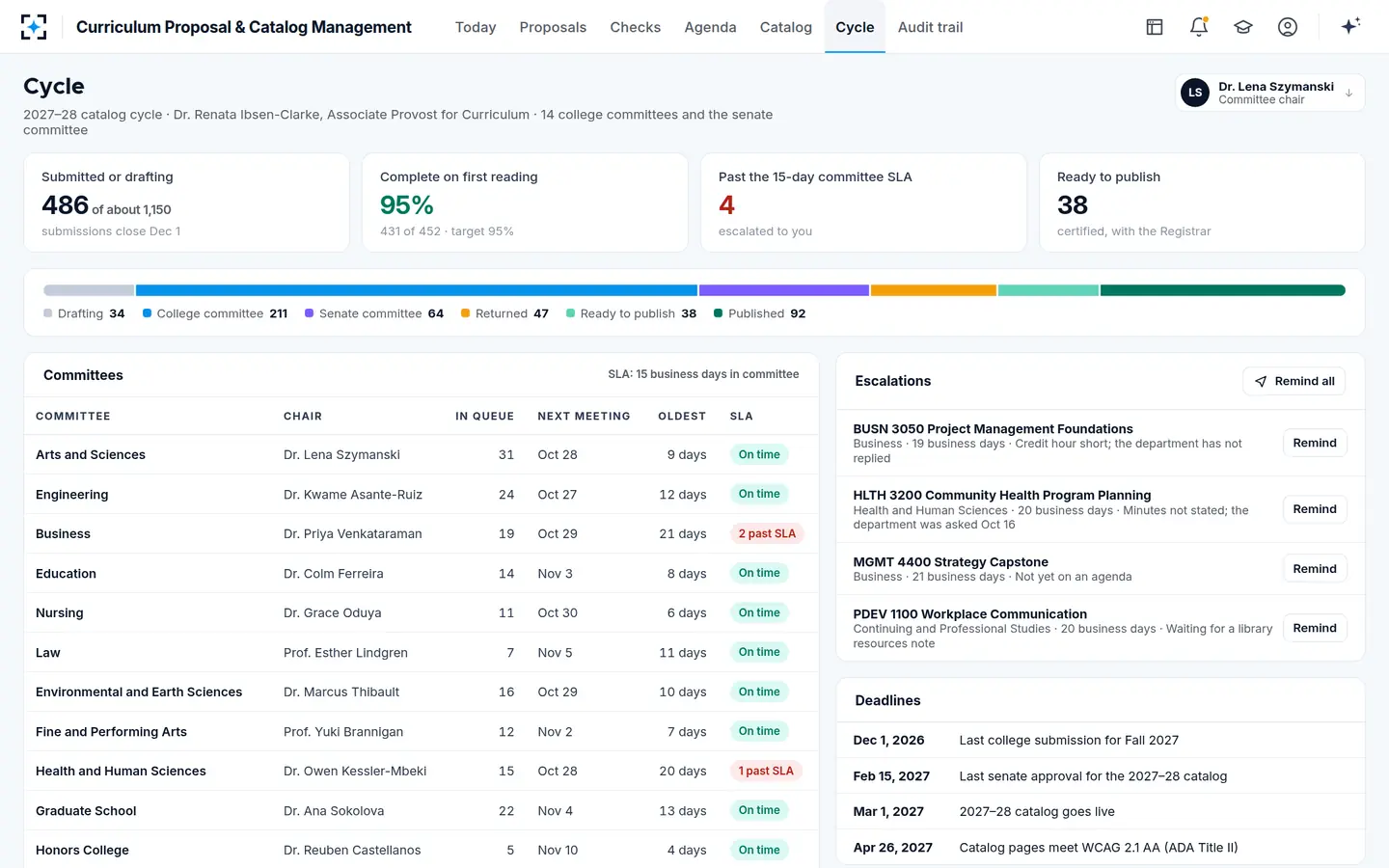Click paper plane icon in Remind all

[x=1261, y=382]
